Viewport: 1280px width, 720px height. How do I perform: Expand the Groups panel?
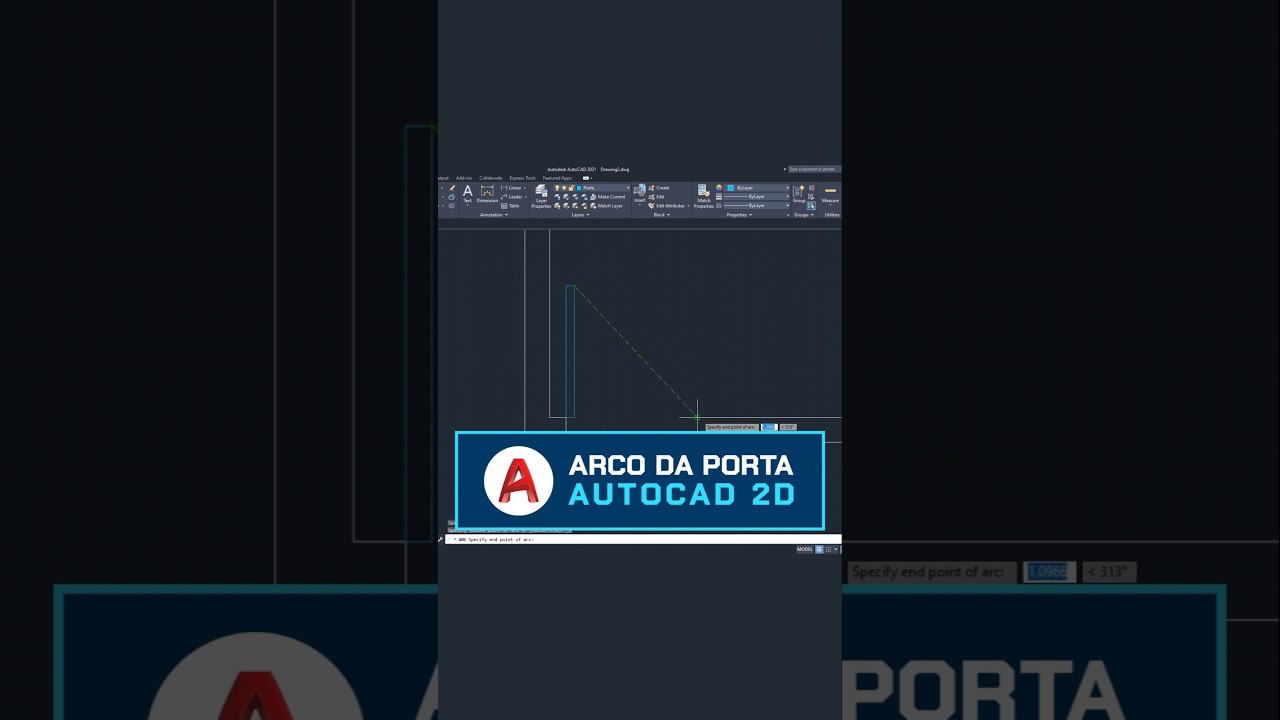coord(803,215)
